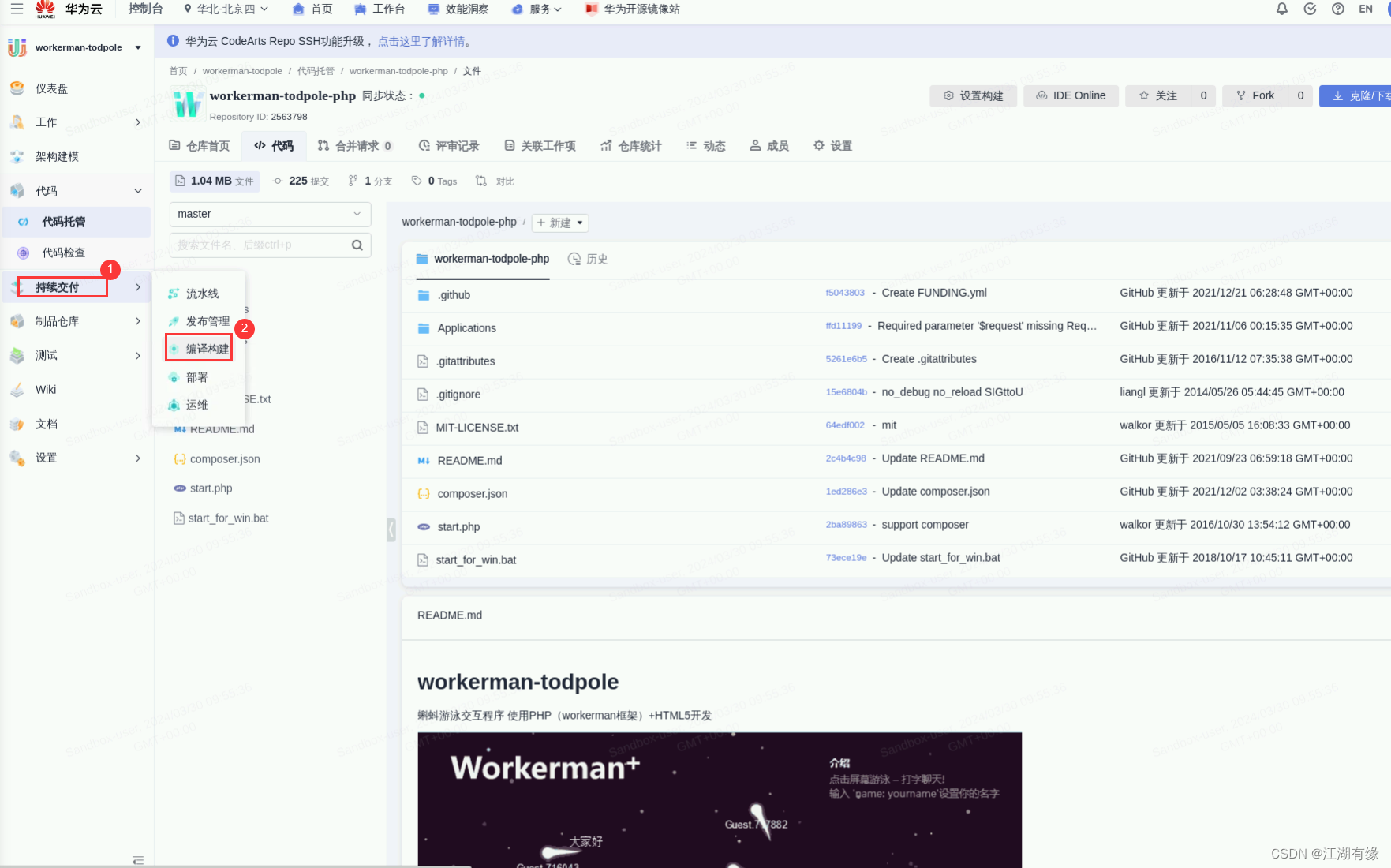Click the 点击这里了解详情 link
Image resolution: width=1391 pixels, height=868 pixels.
(421, 41)
